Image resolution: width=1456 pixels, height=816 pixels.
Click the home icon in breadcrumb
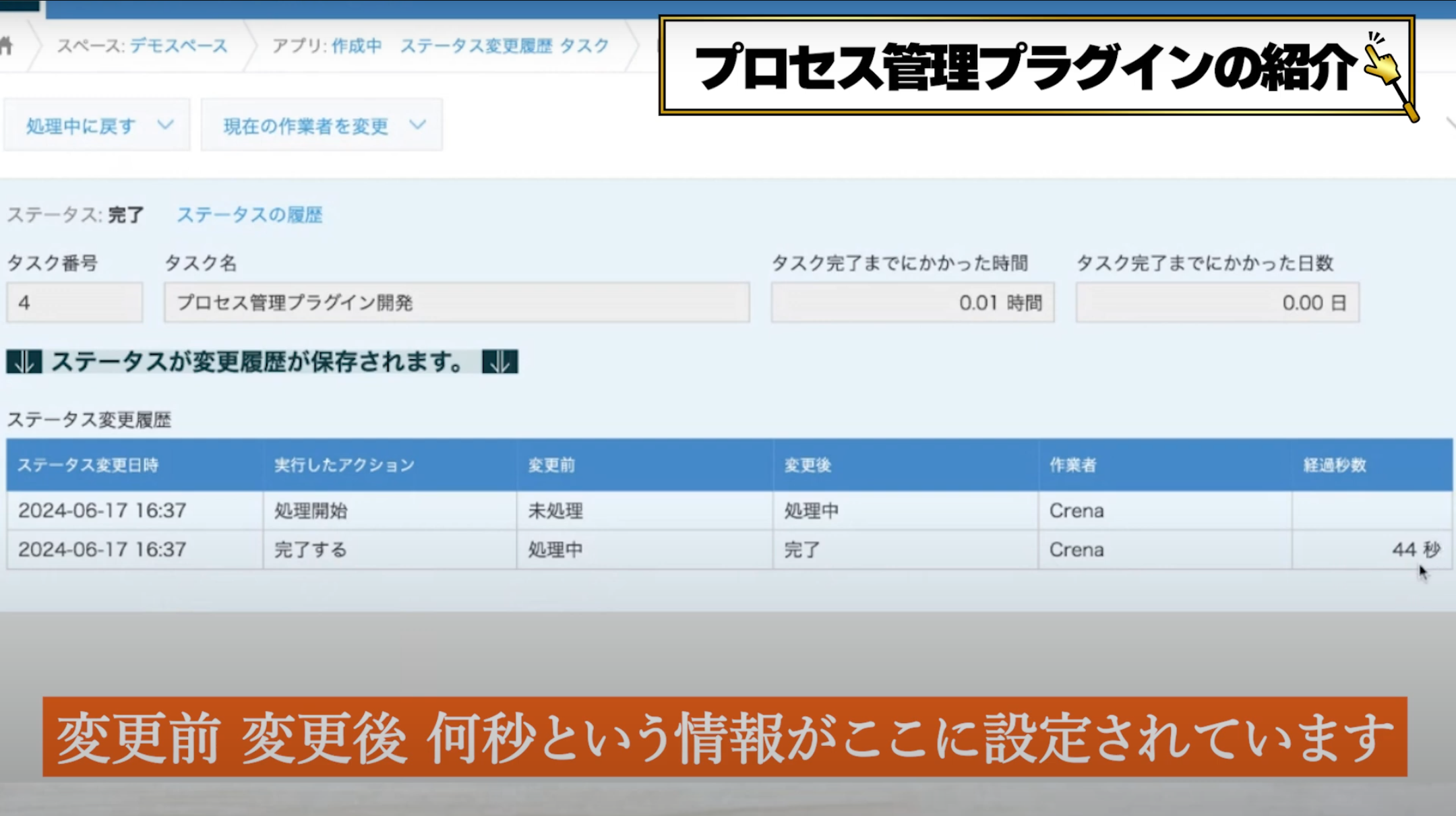[x=6, y=46]
